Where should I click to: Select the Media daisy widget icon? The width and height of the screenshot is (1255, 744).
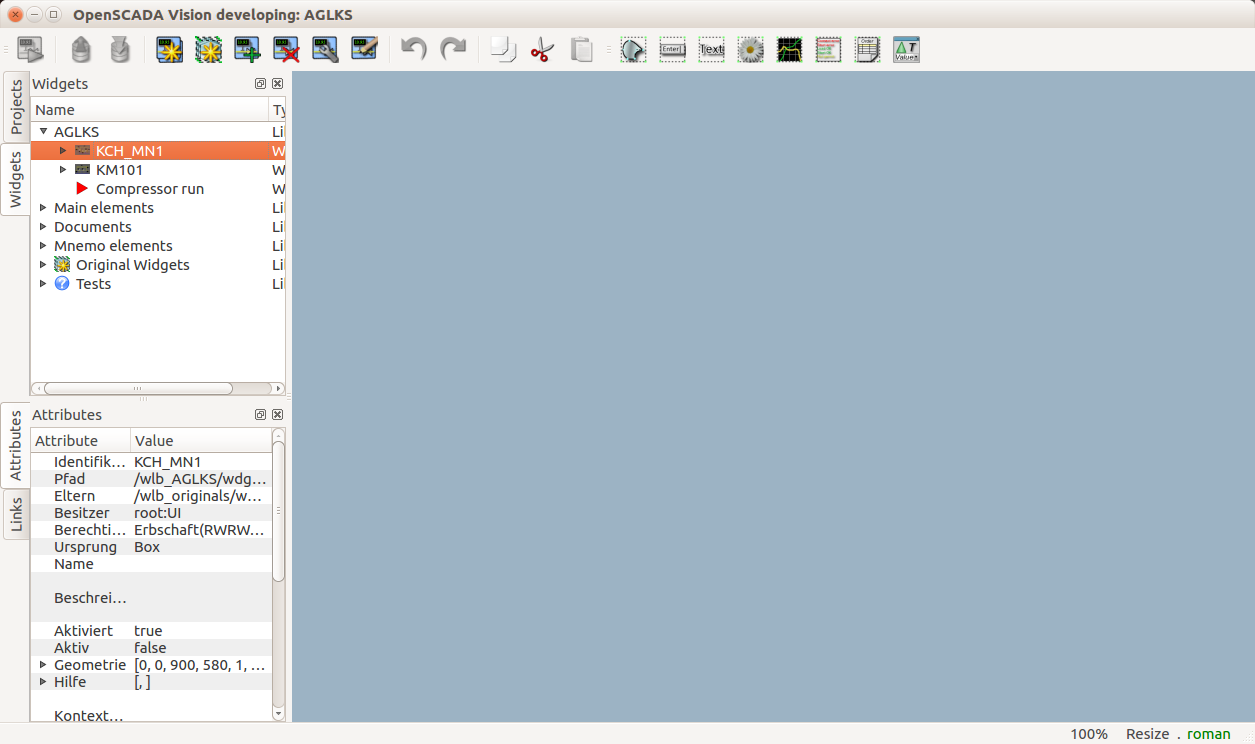[750, 49]
